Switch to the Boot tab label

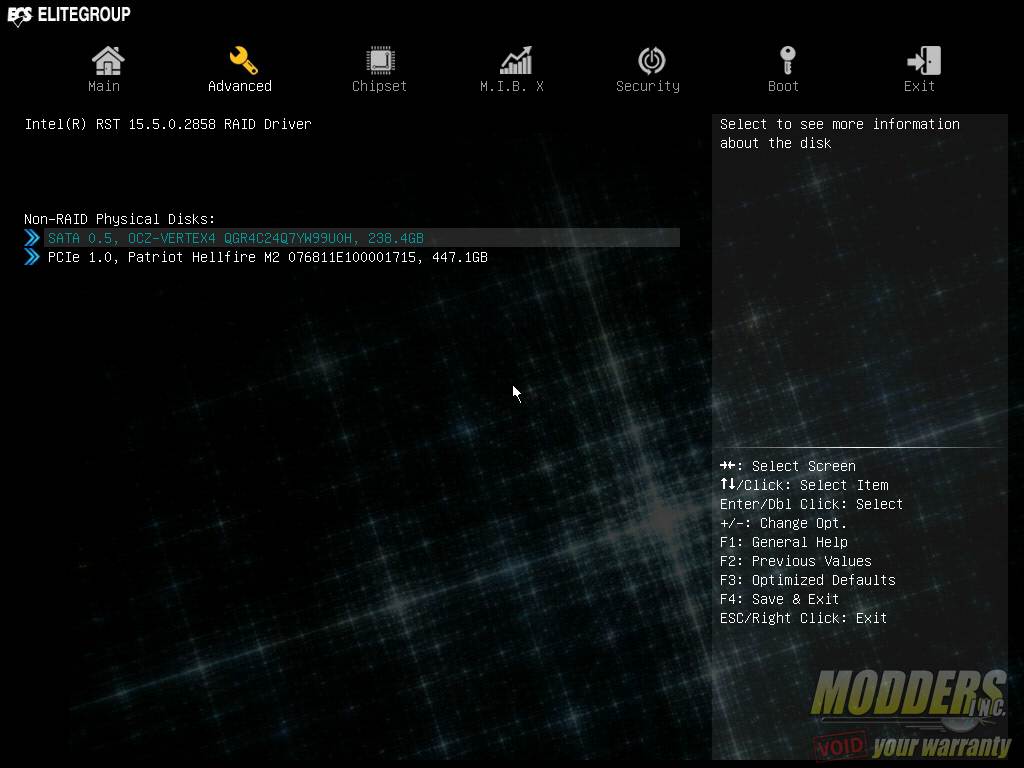[783, 86]
